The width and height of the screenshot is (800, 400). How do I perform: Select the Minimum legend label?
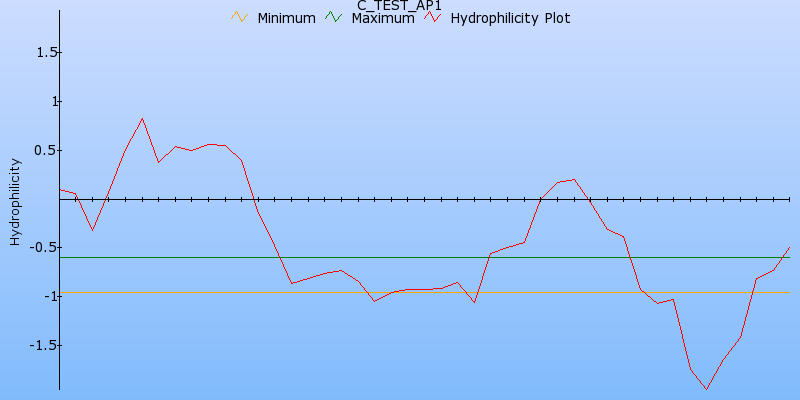286,18
